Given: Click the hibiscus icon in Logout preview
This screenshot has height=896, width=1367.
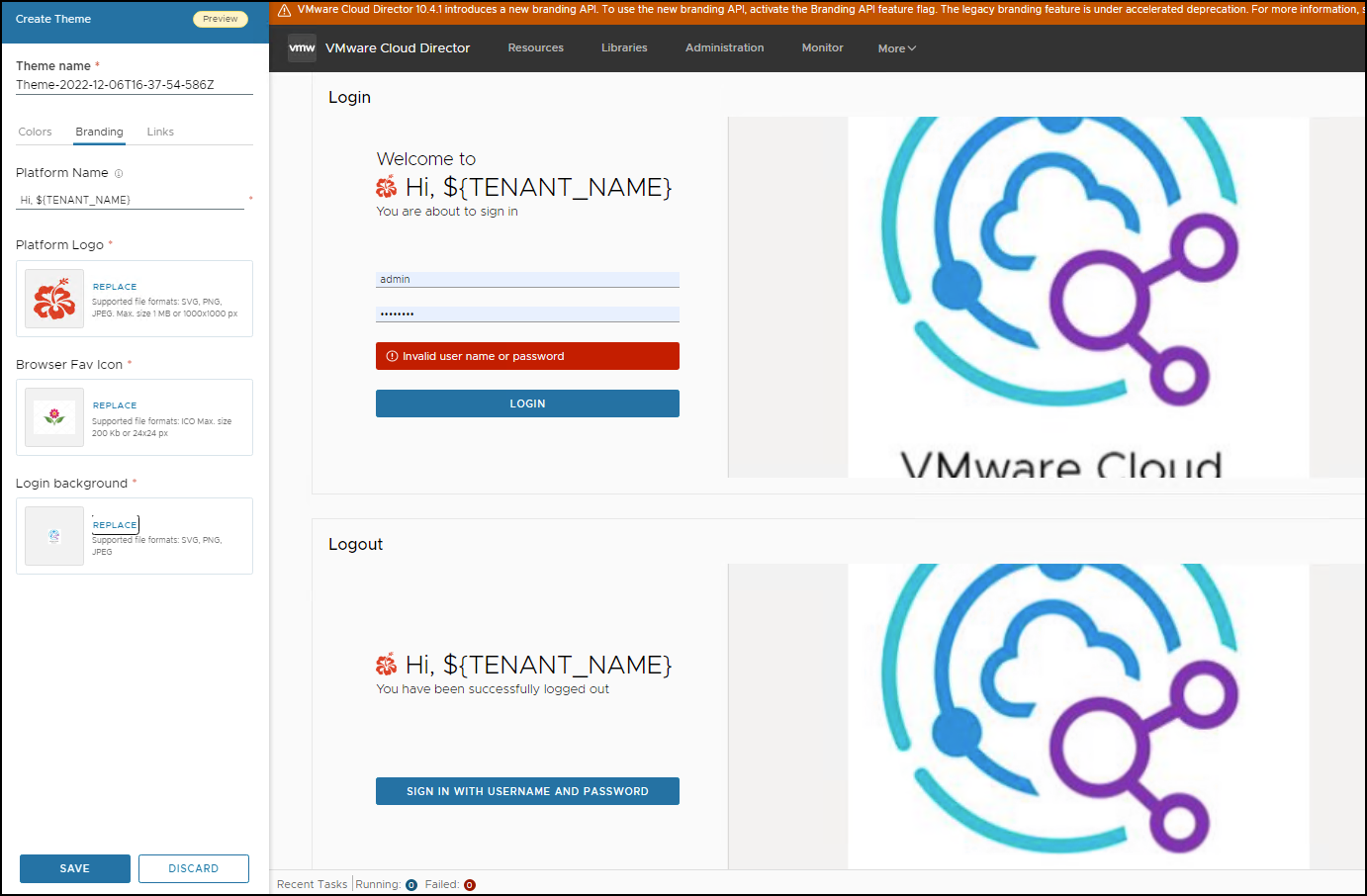Looking at the screenshot, I should click(387, 665).
